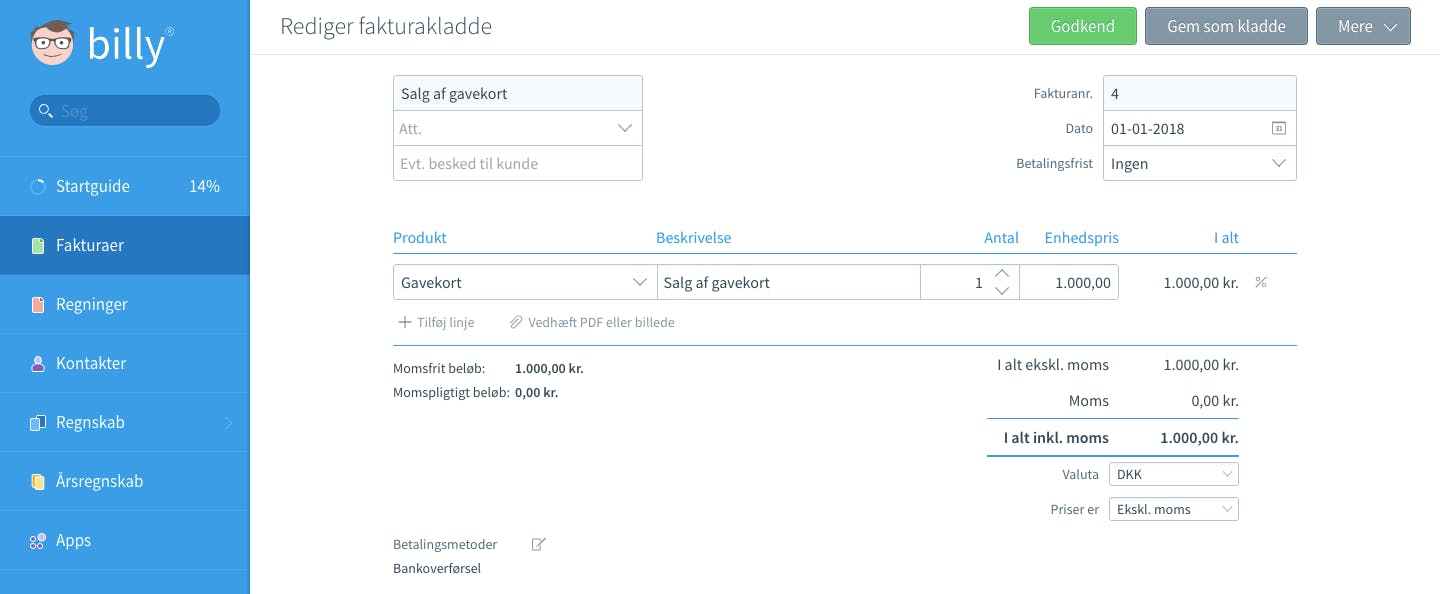This screenshot has height=594, width=1440.
Task: Click the paperclip attach icon
Action: point(516,322)
